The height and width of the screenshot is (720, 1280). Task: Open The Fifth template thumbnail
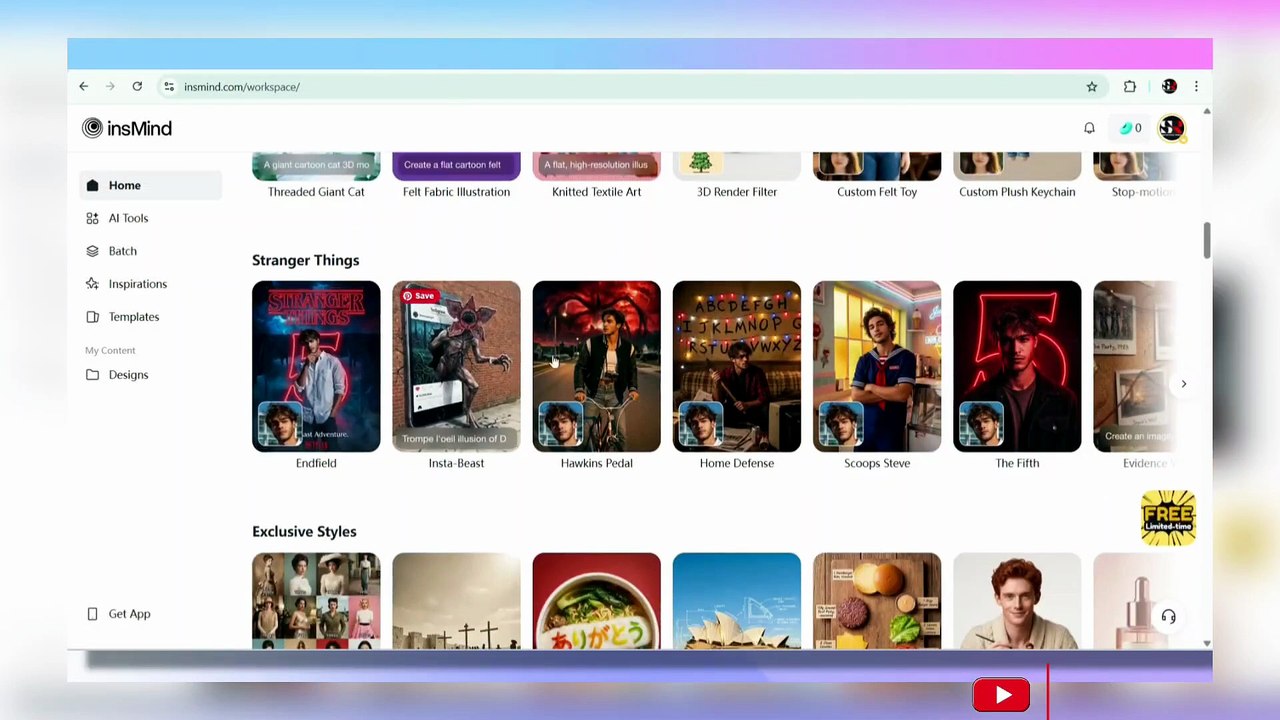[x=1017, y=366]
